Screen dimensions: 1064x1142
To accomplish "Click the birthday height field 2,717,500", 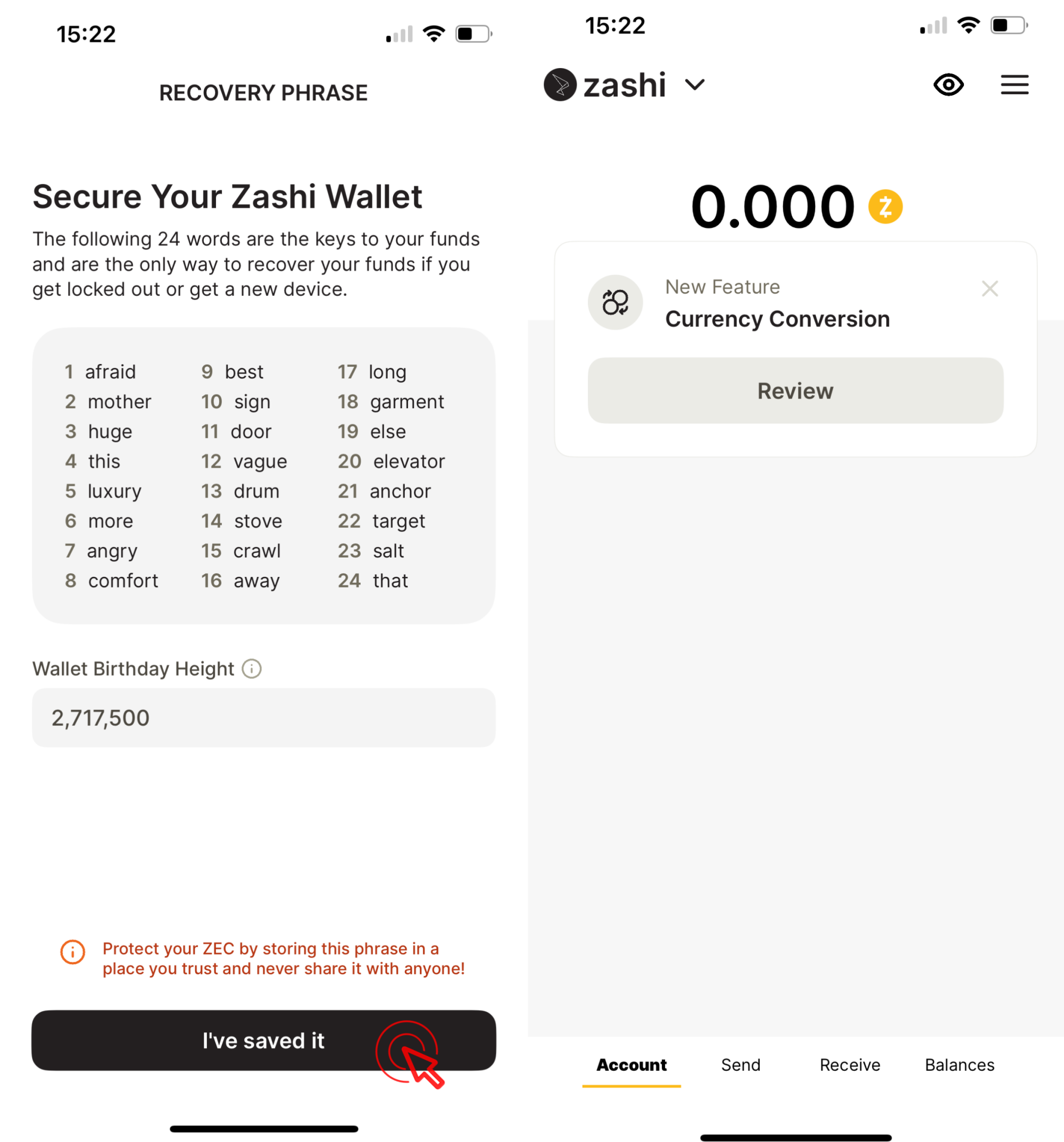I will 263,717.
